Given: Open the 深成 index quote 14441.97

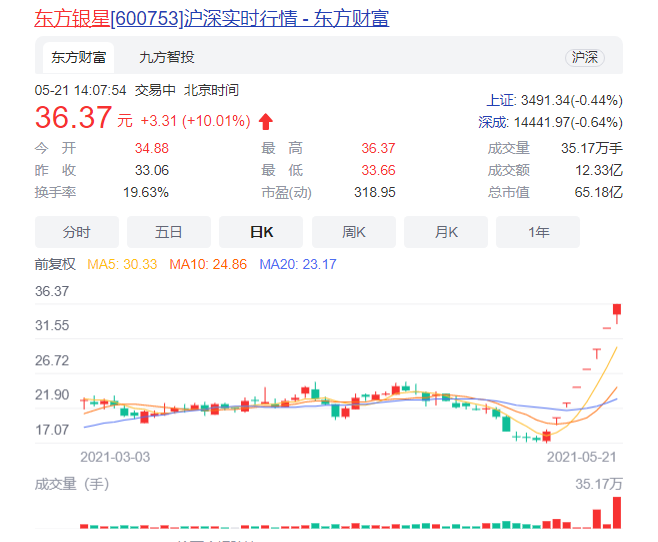Looking at the screenshot, I should (551, 122).
